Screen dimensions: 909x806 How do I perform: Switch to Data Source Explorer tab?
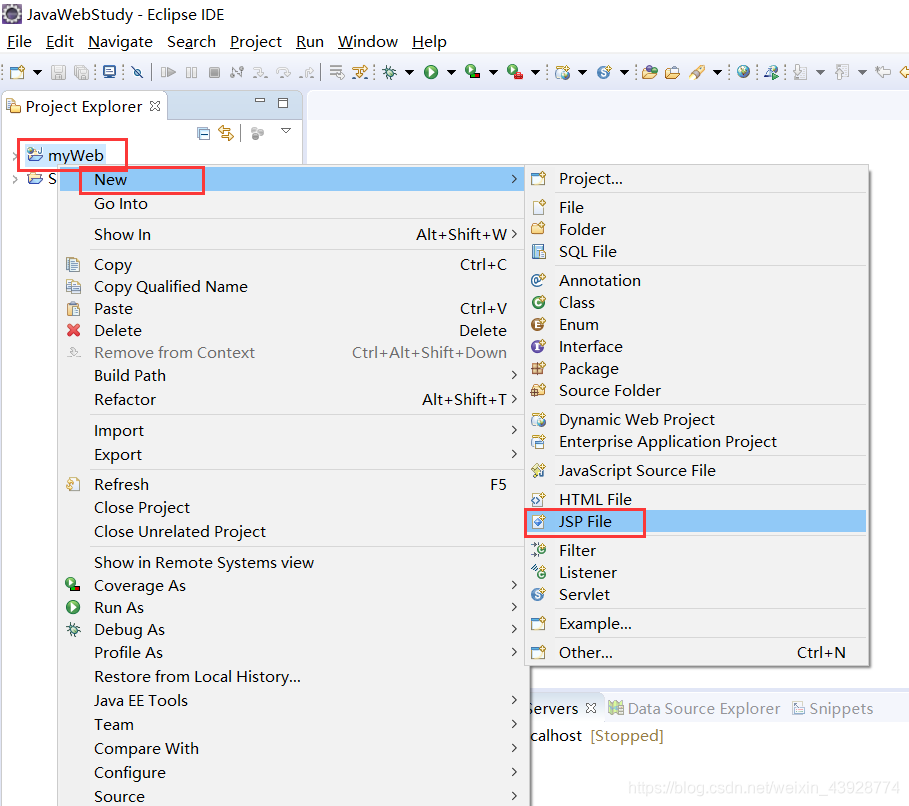pyautogui.click(x=695, y=708)
